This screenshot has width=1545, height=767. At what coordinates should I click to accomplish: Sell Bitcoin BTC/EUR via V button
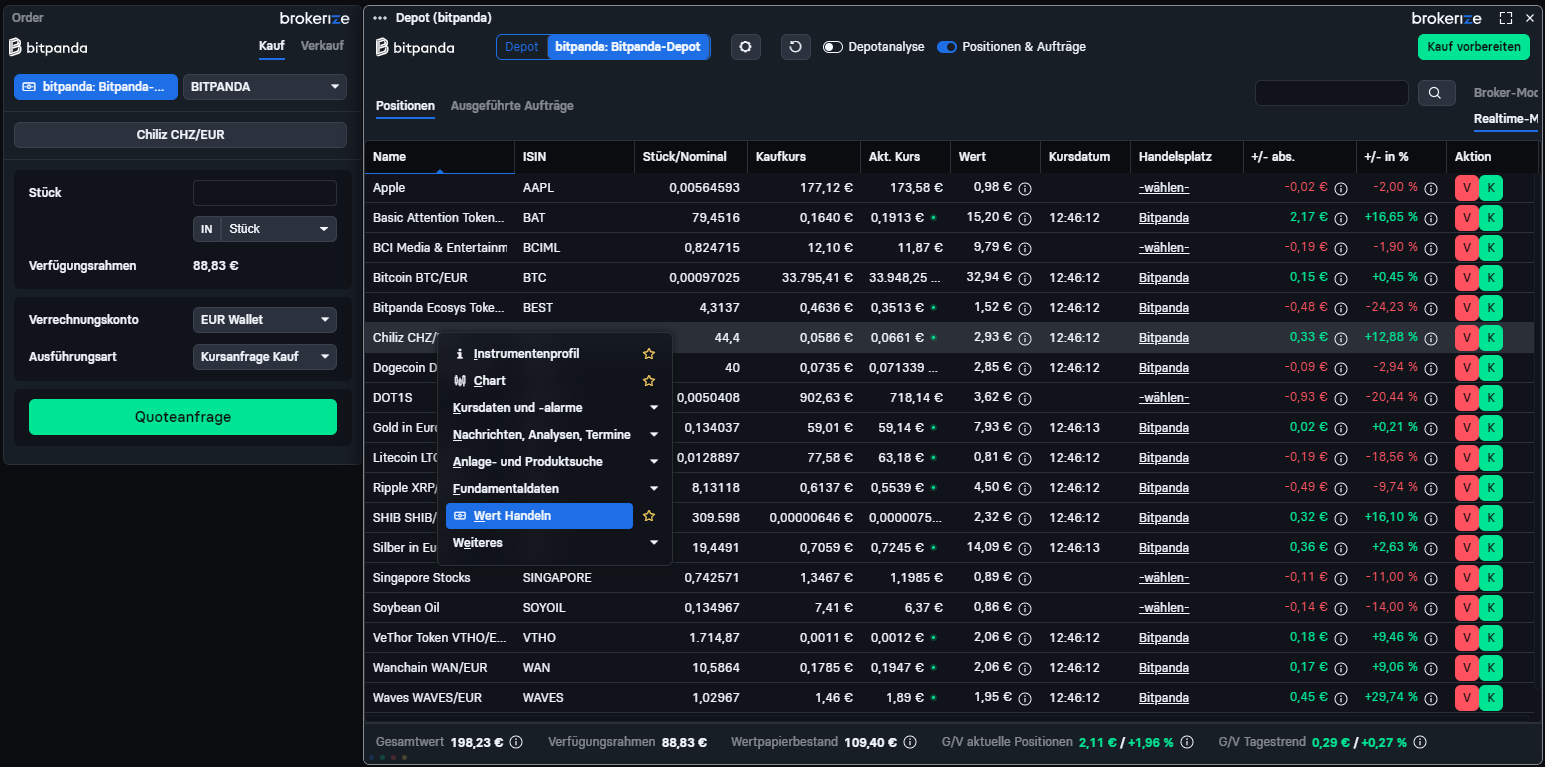point(1467,277)
